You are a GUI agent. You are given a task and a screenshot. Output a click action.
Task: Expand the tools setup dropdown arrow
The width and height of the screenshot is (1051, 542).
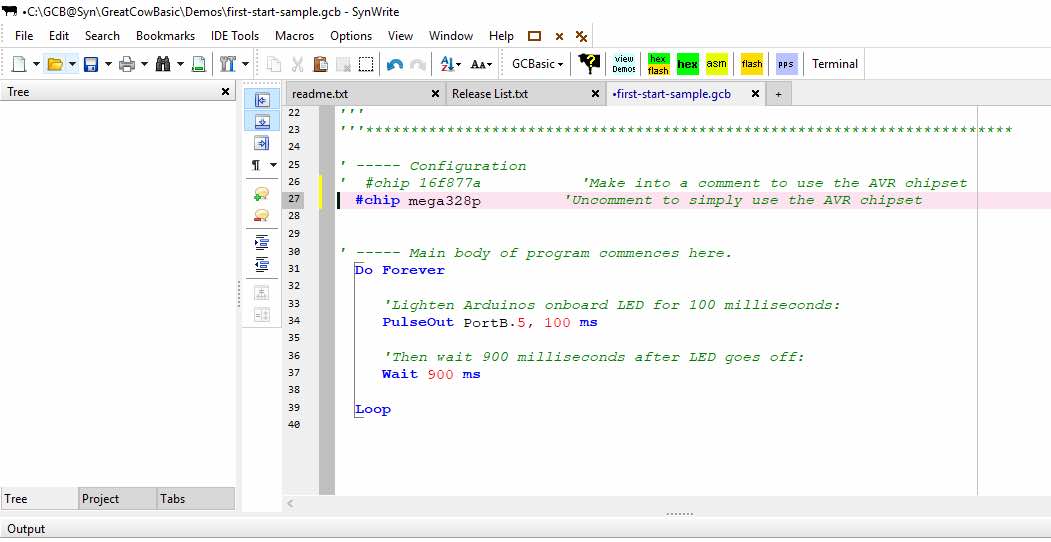(245, 64)
